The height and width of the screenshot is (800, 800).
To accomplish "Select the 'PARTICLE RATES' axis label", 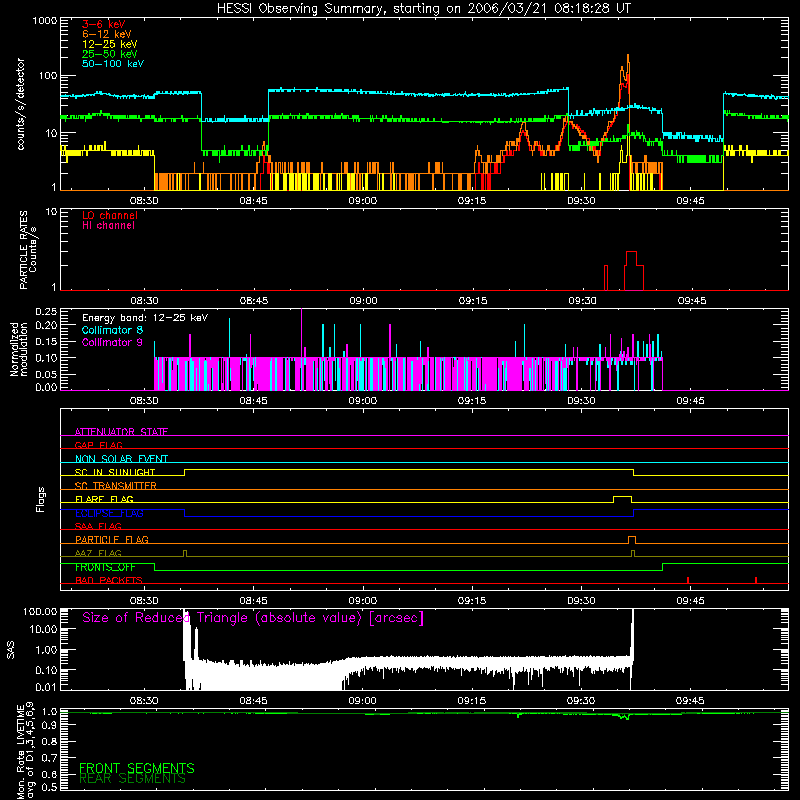I will 23,250.
